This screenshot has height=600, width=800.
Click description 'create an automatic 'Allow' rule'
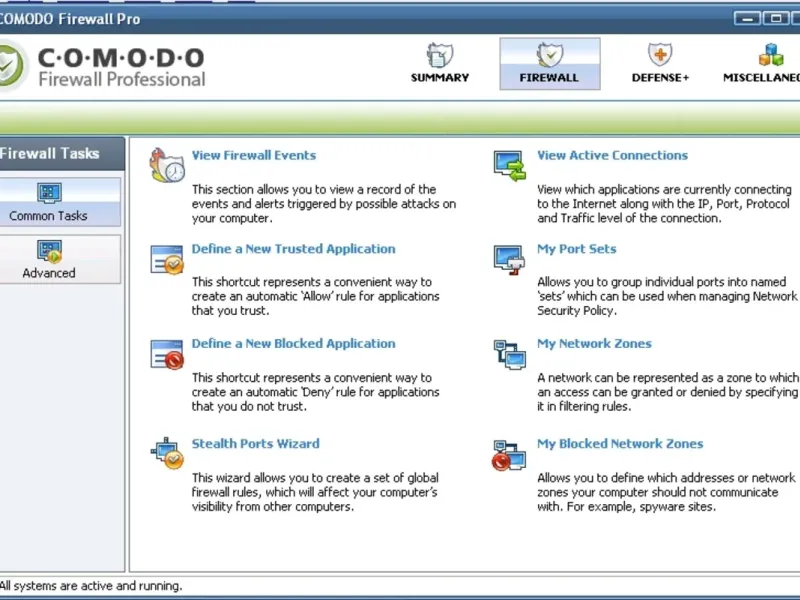tap(315, 296)
